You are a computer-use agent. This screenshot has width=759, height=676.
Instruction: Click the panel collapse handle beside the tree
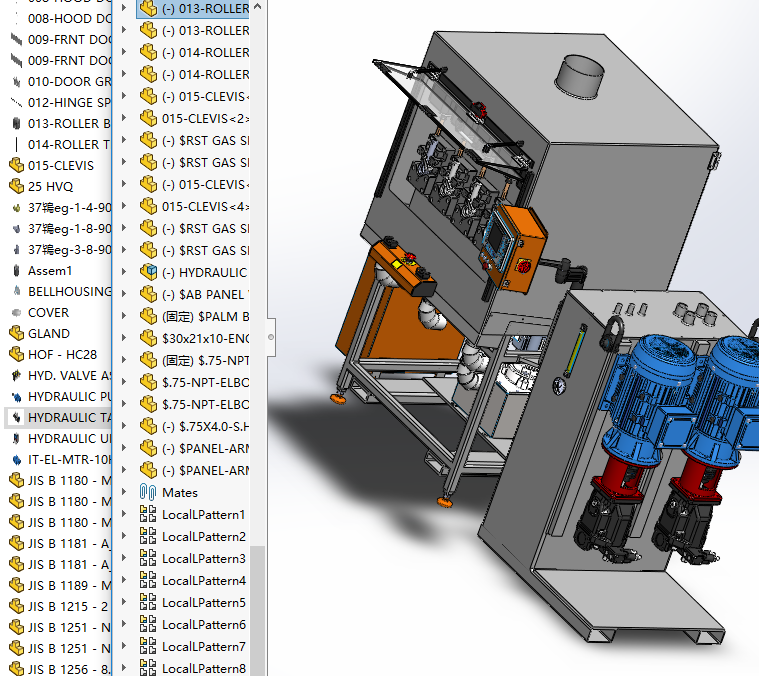pyautogui.click(x=271, y=337)
